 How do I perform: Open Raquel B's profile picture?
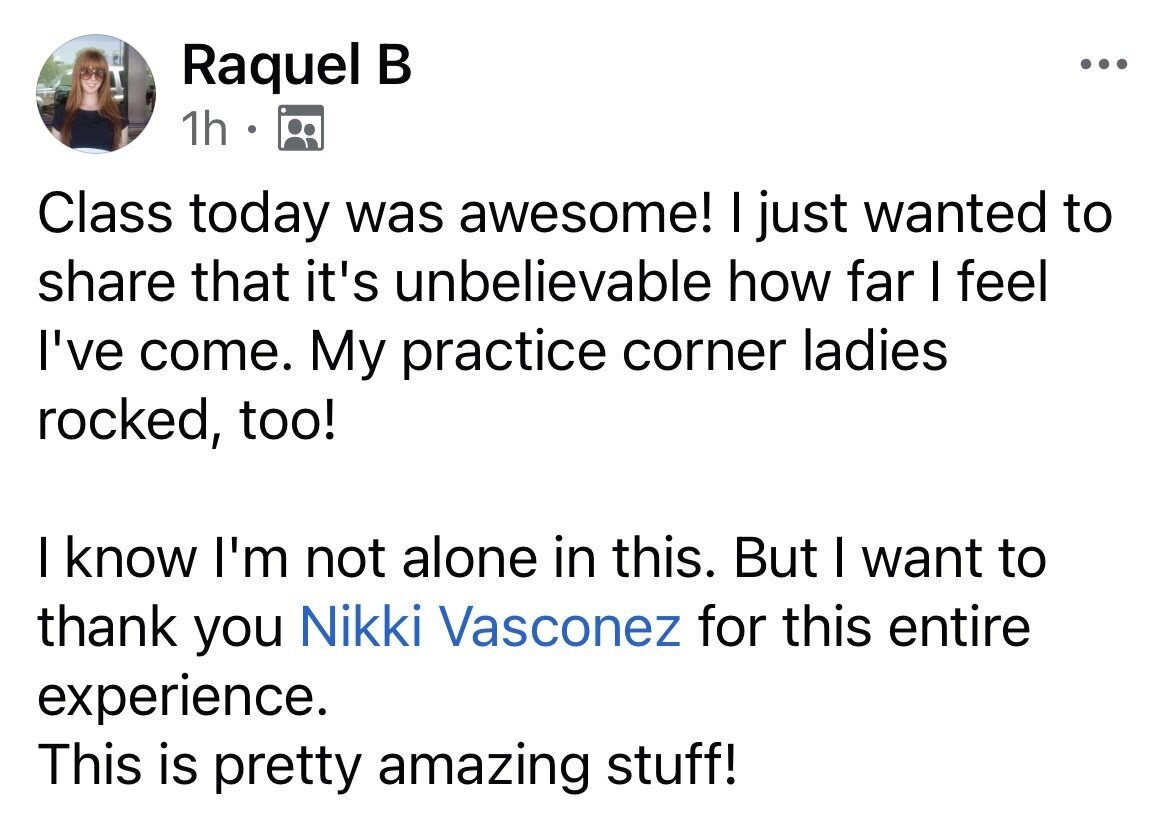[96, 93]
